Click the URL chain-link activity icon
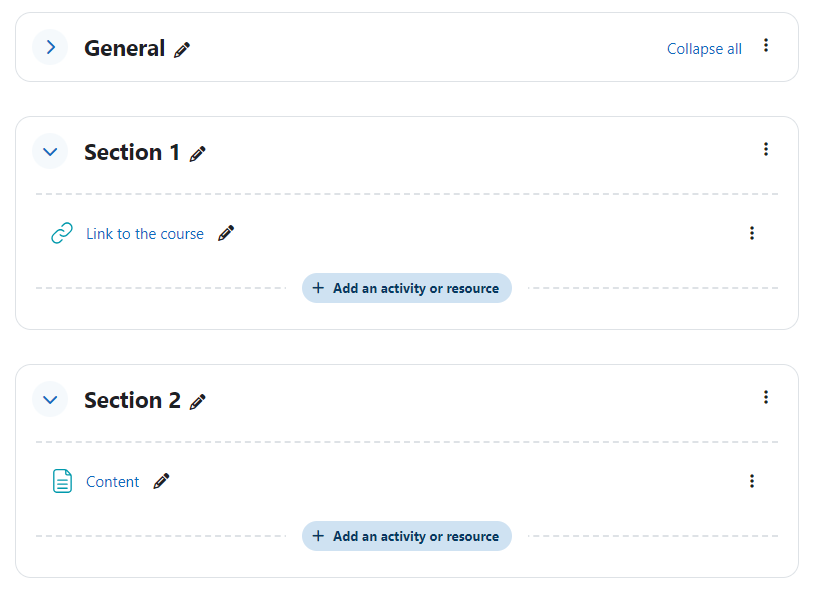The height and width of the screenshot is (589, 817). 62,233
